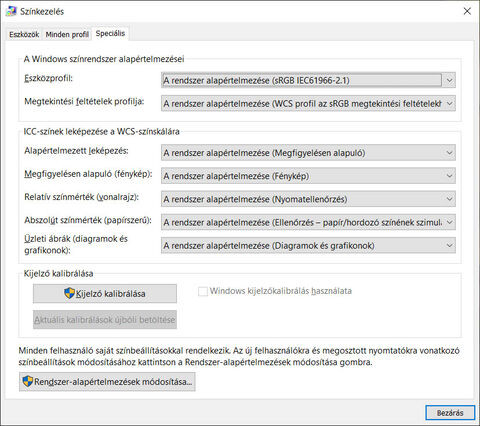Click the Színkezelés title bar icon
The width and height of the screenshot is (480, 426).
pos(11,11)
